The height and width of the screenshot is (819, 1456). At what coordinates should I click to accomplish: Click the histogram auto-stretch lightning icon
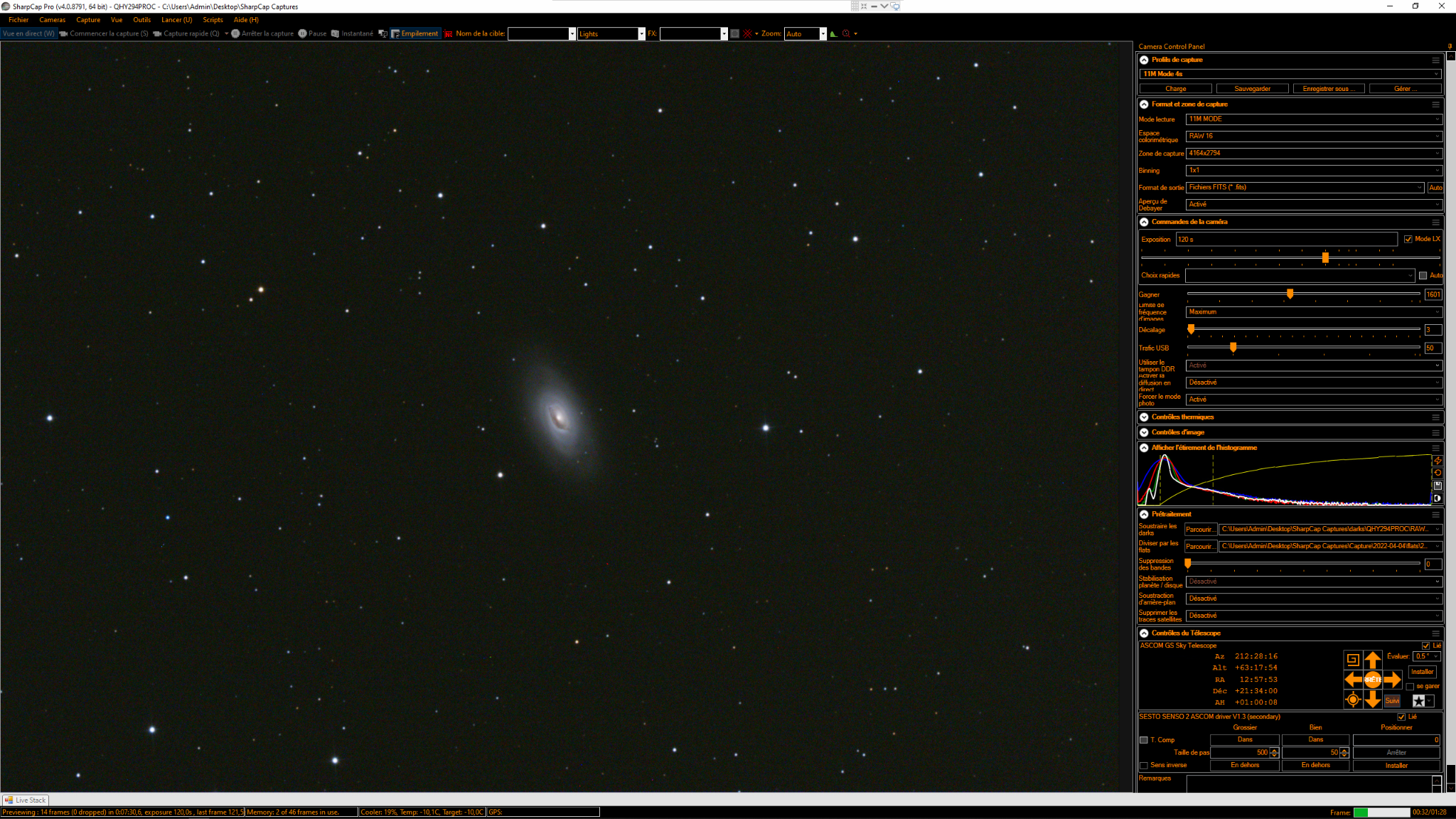tap(1438, 461)
